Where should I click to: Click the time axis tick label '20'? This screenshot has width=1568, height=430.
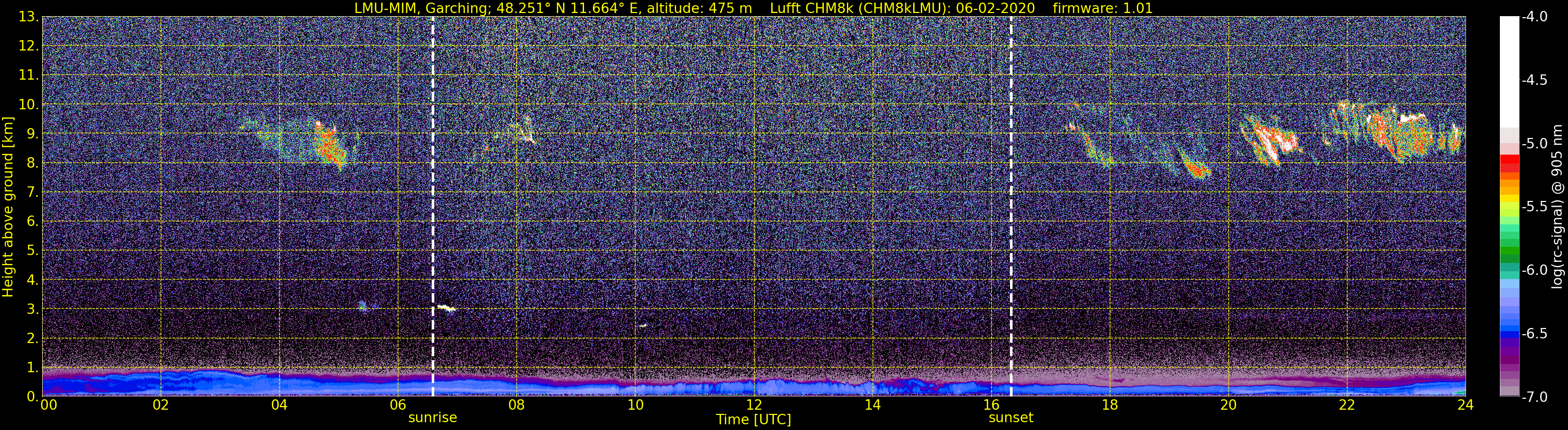[x=1228, y=405]
